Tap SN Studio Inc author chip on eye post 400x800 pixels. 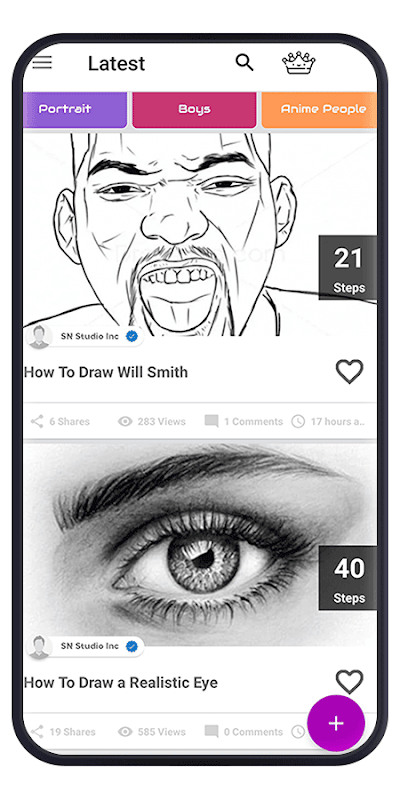point(85,646)
